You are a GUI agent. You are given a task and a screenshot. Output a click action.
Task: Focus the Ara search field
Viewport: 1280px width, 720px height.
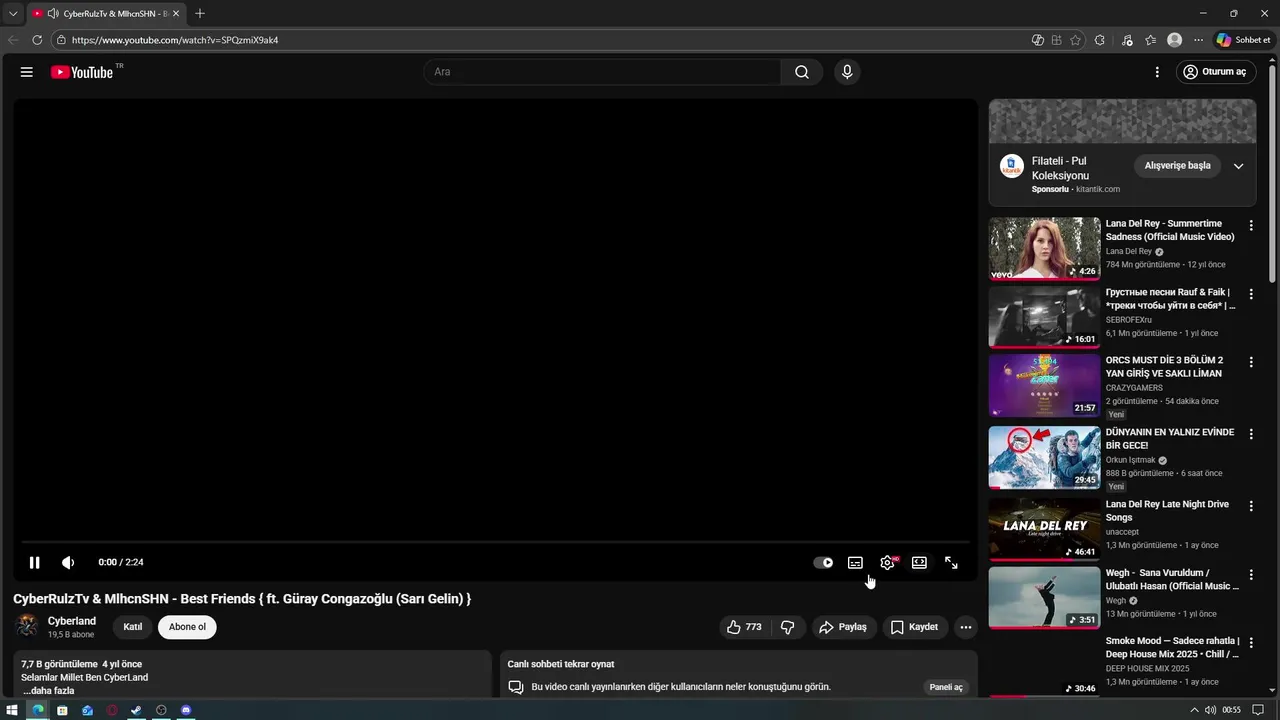click(x=602, y=72)
